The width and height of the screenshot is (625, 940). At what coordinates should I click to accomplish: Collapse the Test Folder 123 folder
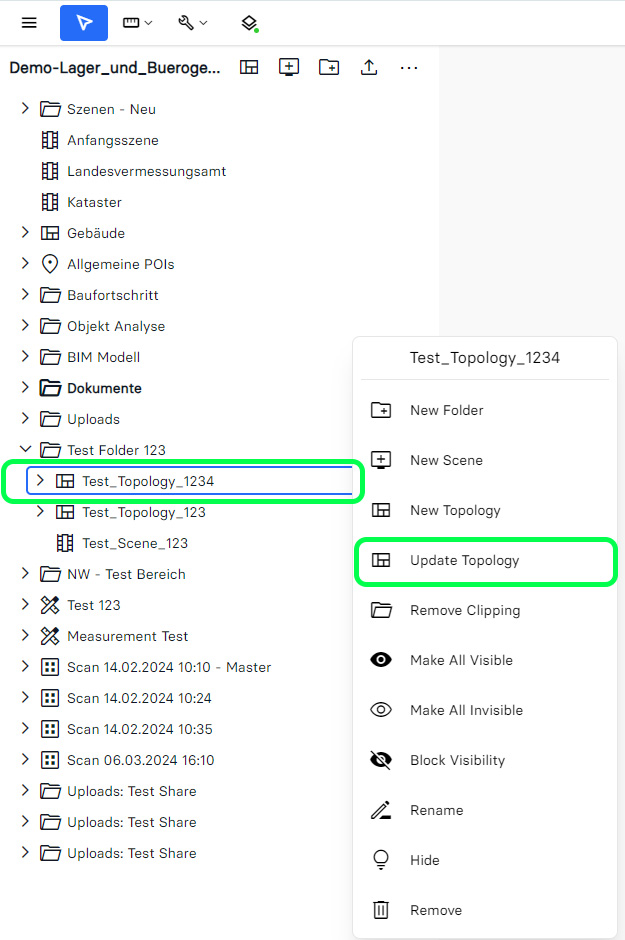[26, 450]
